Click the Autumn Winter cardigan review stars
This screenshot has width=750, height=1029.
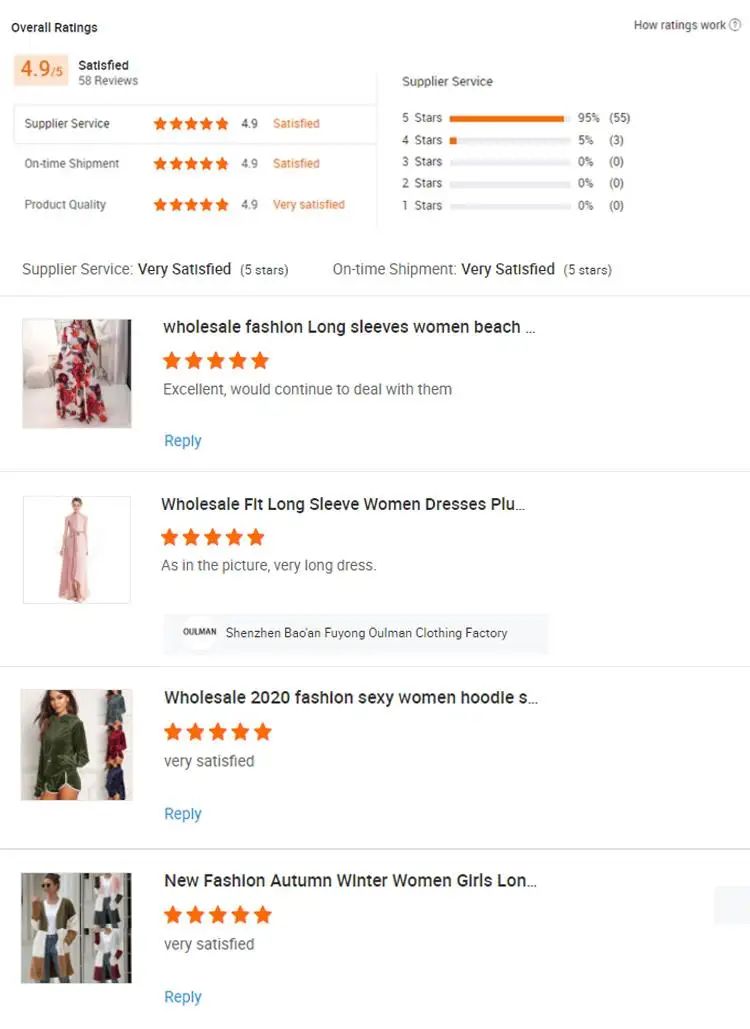click(x=217, y=915)
